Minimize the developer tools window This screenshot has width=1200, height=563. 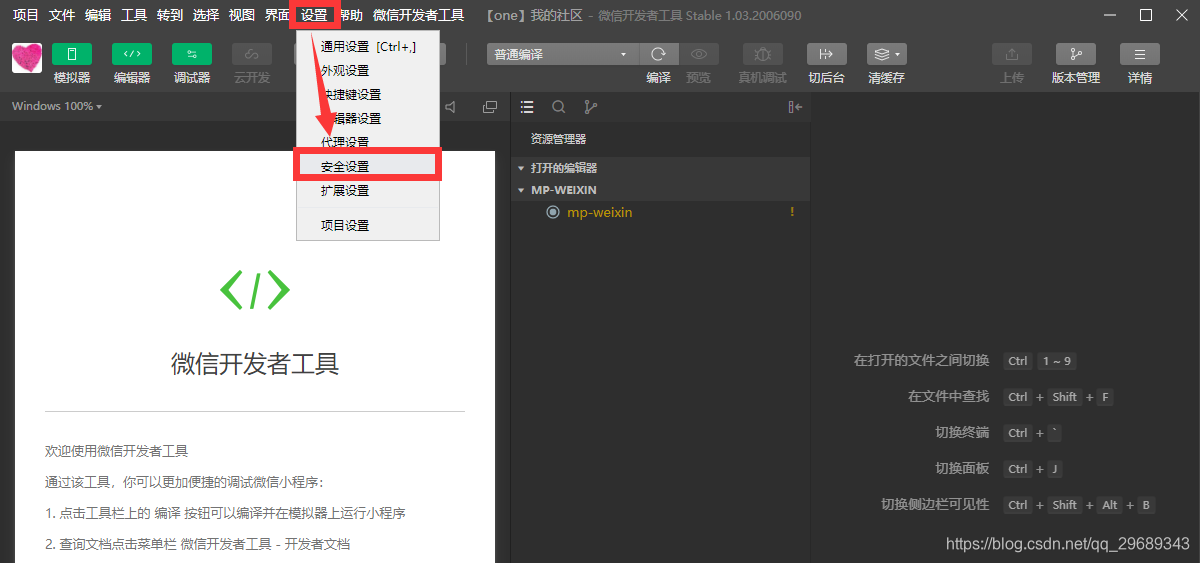tap(1109, 15)
